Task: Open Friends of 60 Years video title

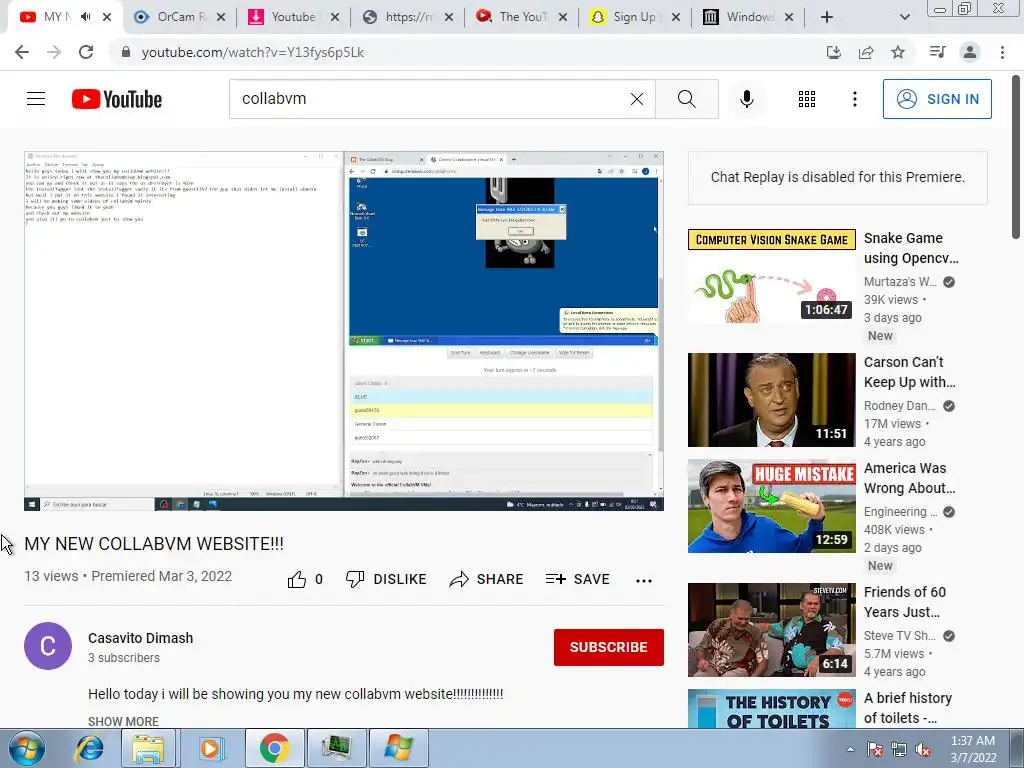Action: (x=904, y=601)
